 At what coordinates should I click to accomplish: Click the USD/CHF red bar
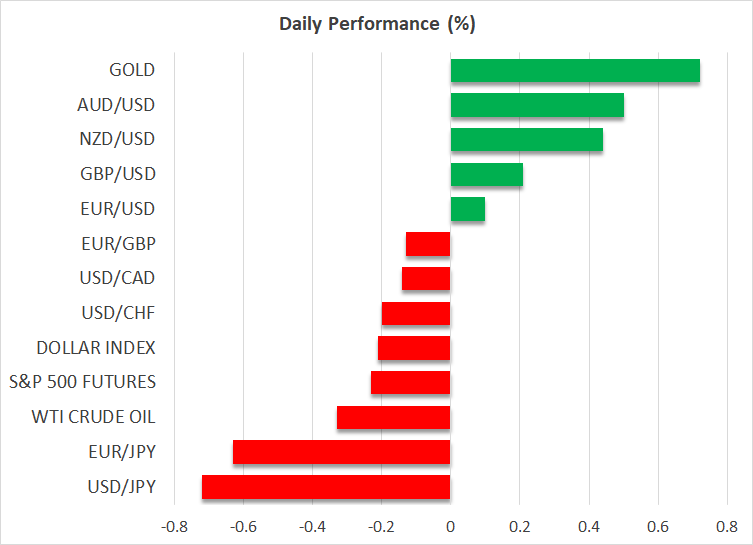click(x=416, y=313)
